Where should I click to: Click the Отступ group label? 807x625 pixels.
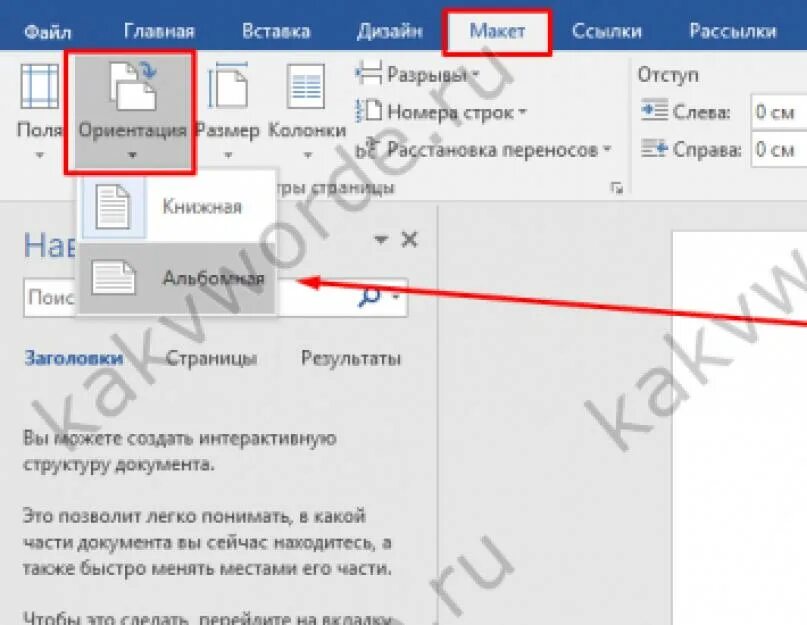coord(668,75)
